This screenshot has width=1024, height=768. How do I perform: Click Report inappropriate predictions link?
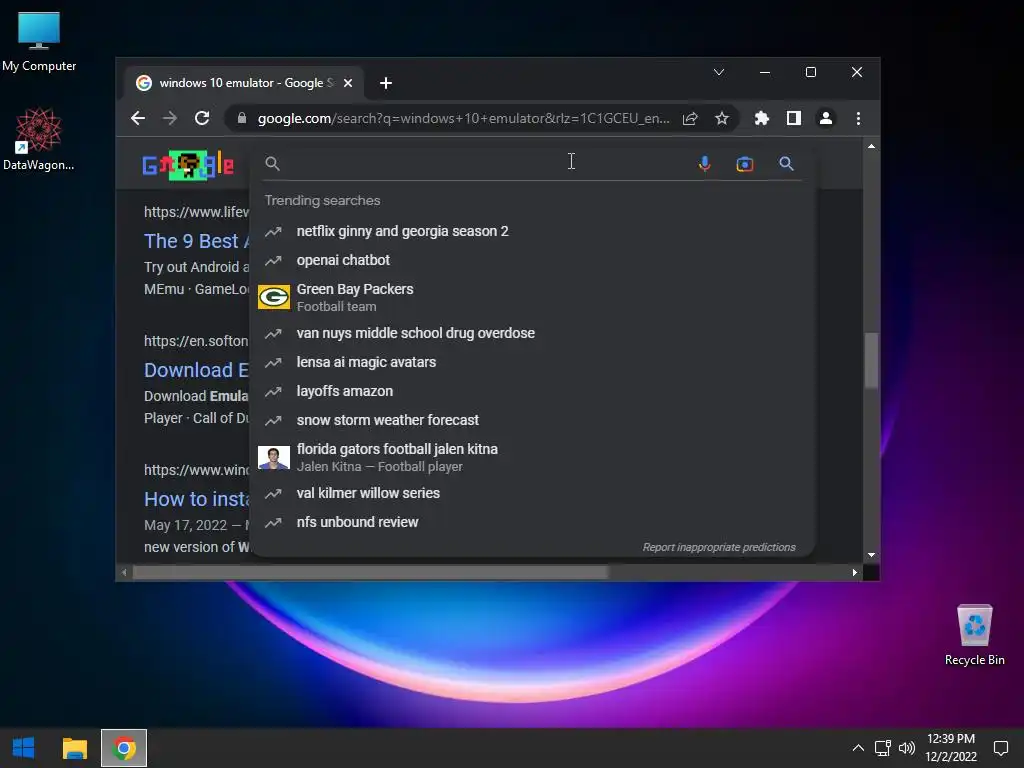coord(719,547)
